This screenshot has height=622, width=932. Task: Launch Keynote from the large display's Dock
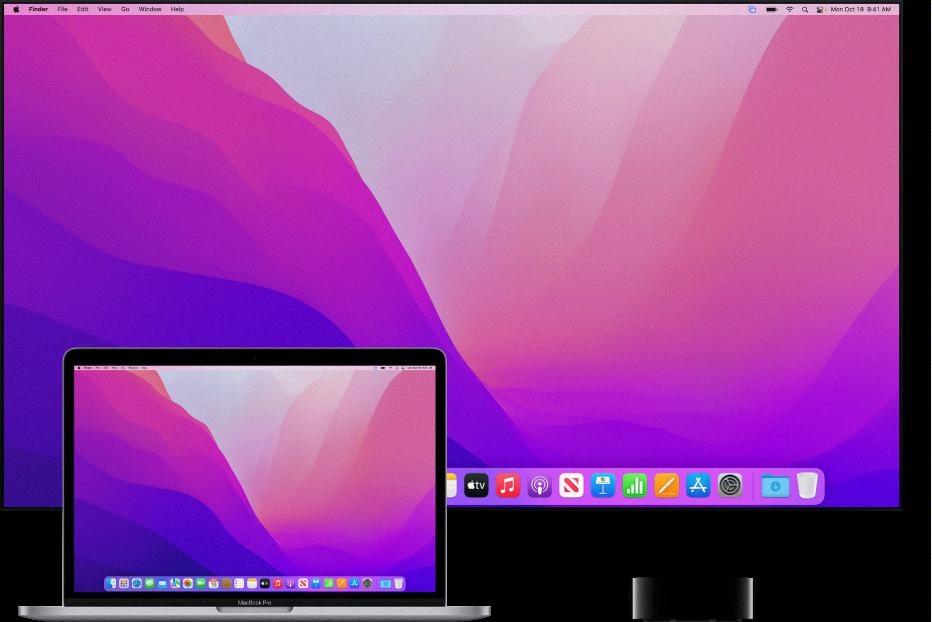coord(603,486)
